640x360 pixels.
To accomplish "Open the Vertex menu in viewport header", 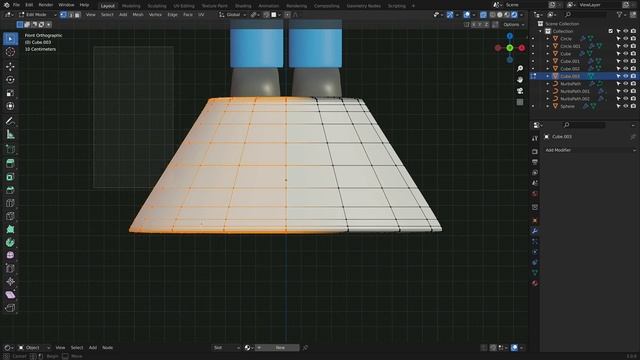I will pos(155,15).
